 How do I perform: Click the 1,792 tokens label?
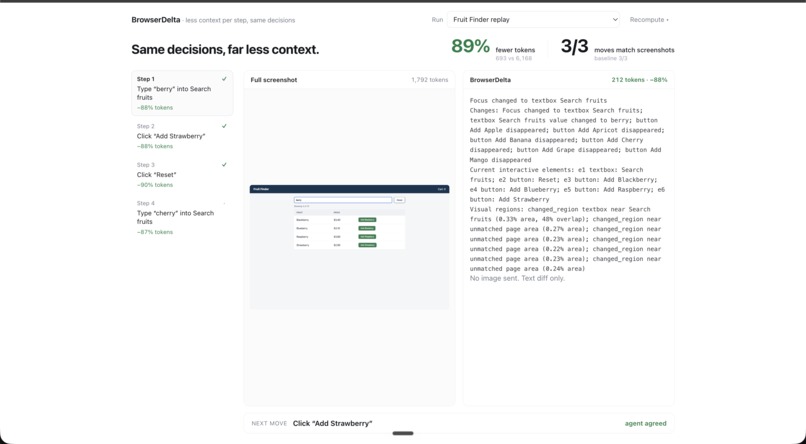coord(429,80)
